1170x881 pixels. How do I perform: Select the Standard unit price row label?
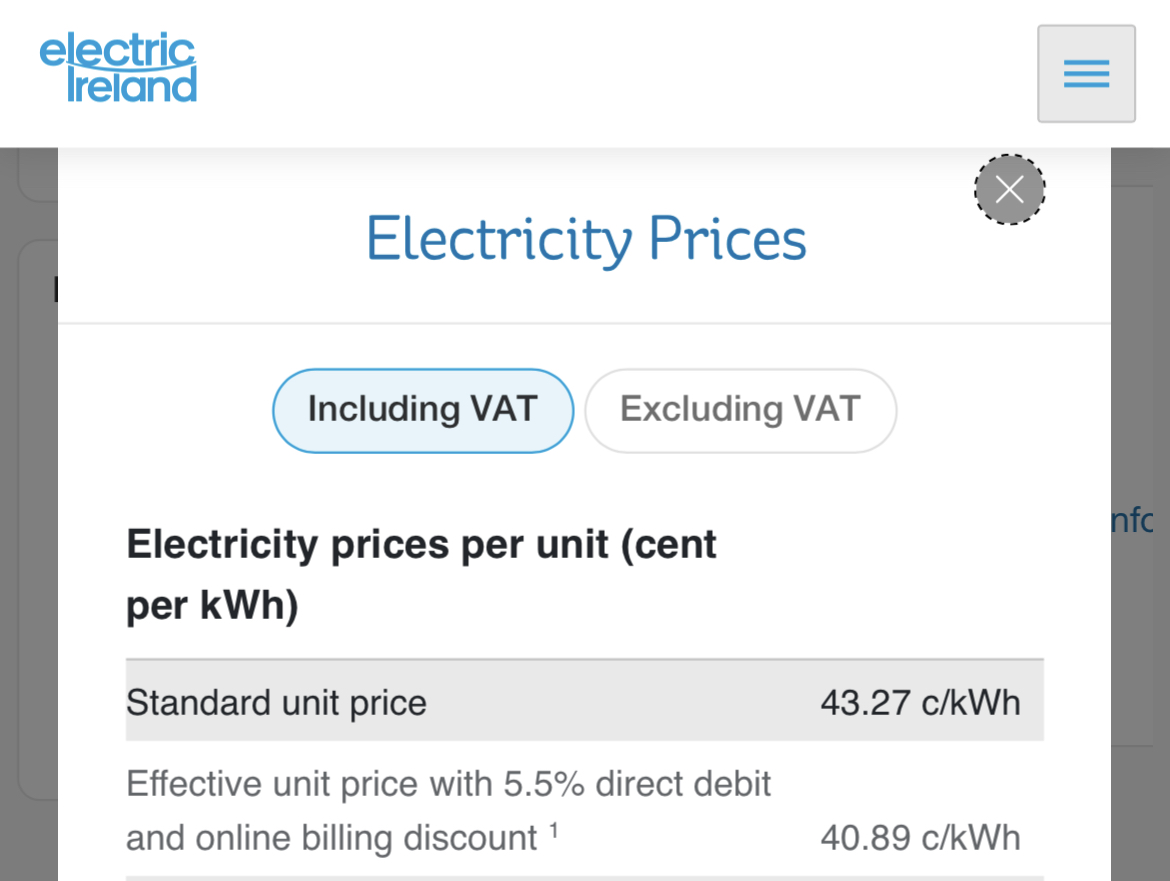pyautogui.click(x=276, y=703)
